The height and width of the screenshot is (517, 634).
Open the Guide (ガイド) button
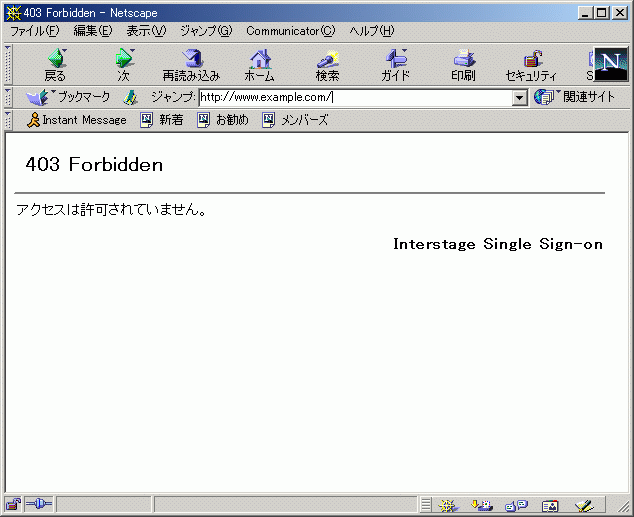[x=395, y=65]
